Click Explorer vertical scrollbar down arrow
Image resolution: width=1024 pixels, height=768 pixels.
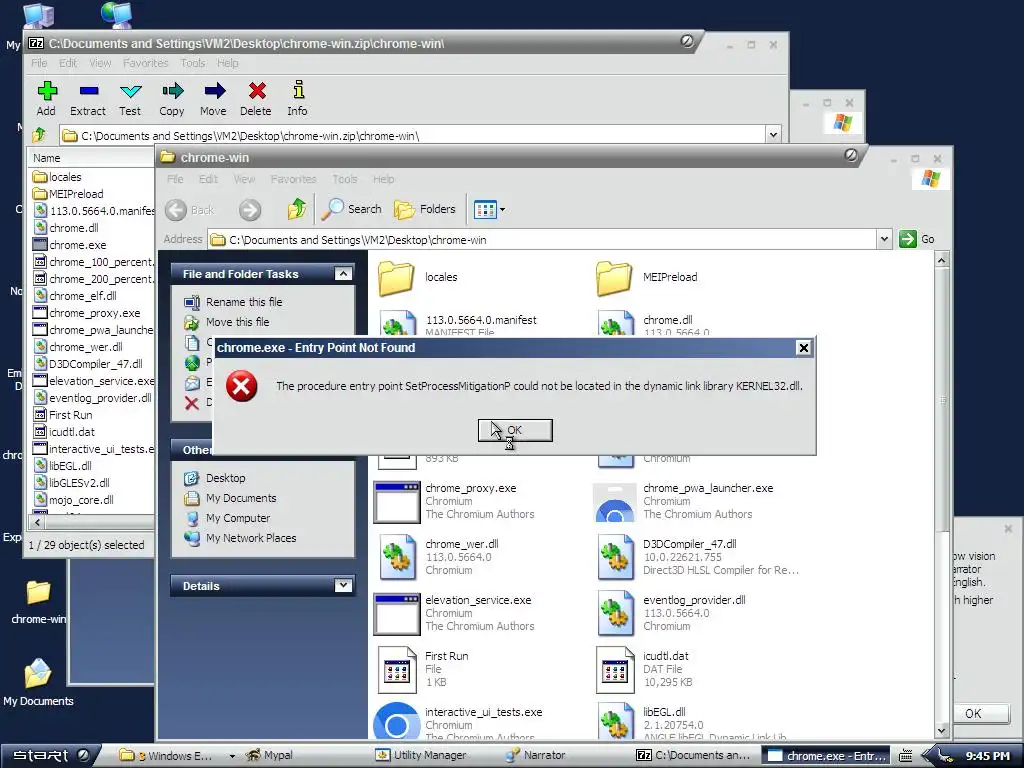[942, 731]
